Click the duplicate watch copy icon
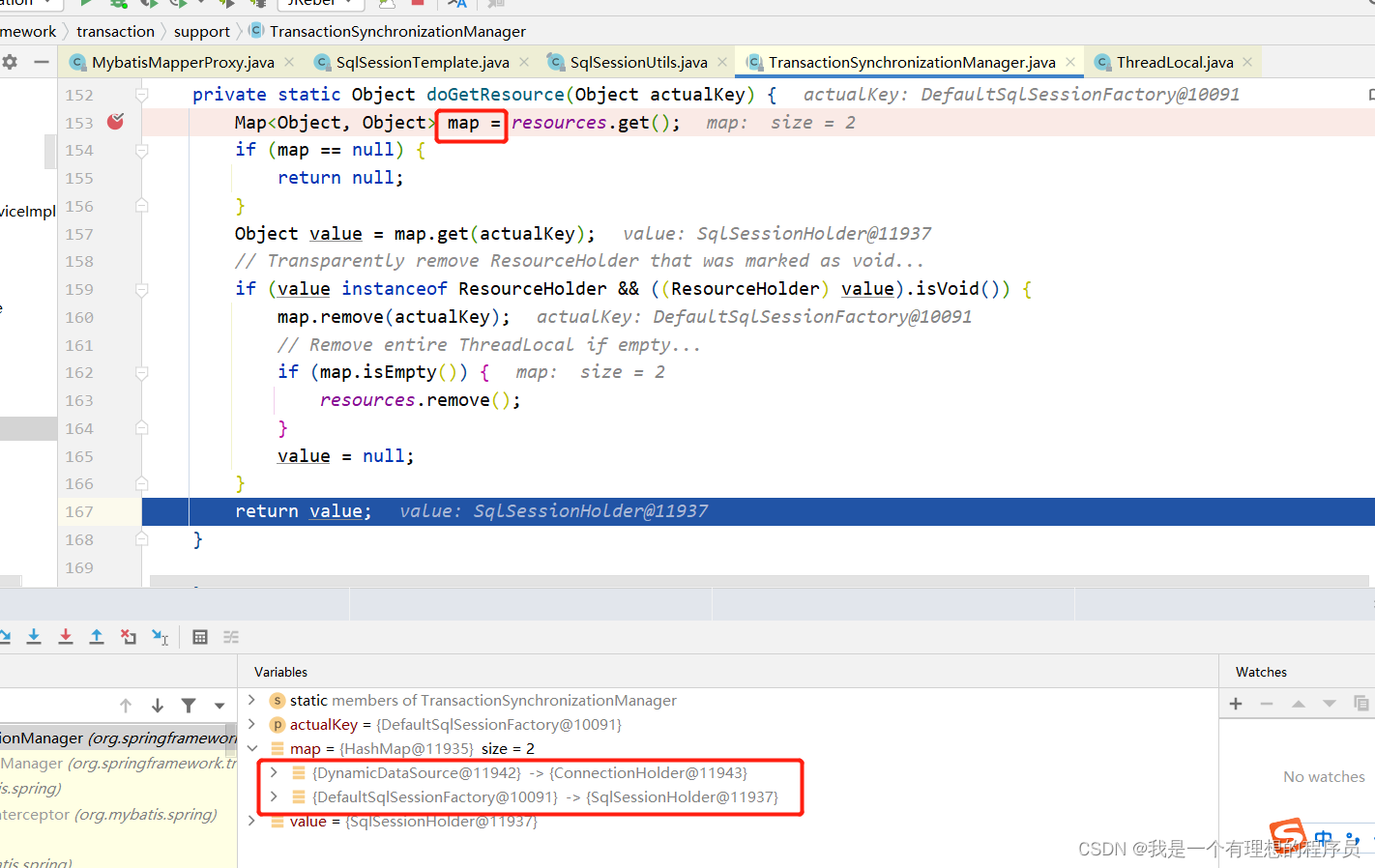 pos(1361,704)
